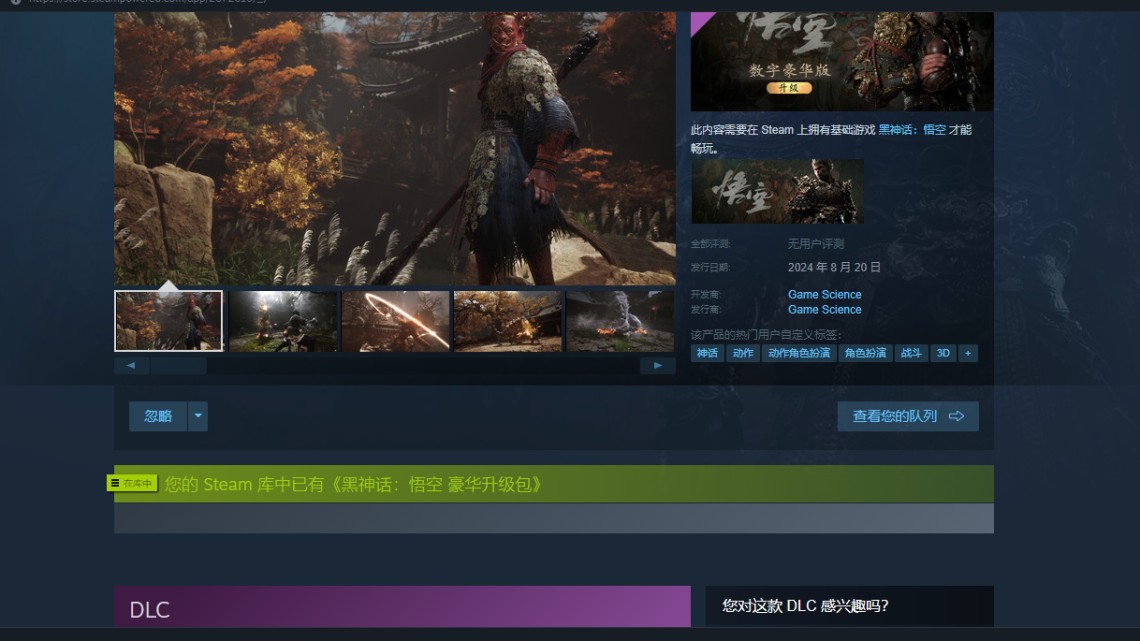The height and width of the screenshot is (641, 1140).
Task: Select the fifth partially visible thumbnail
Action: 620,321
